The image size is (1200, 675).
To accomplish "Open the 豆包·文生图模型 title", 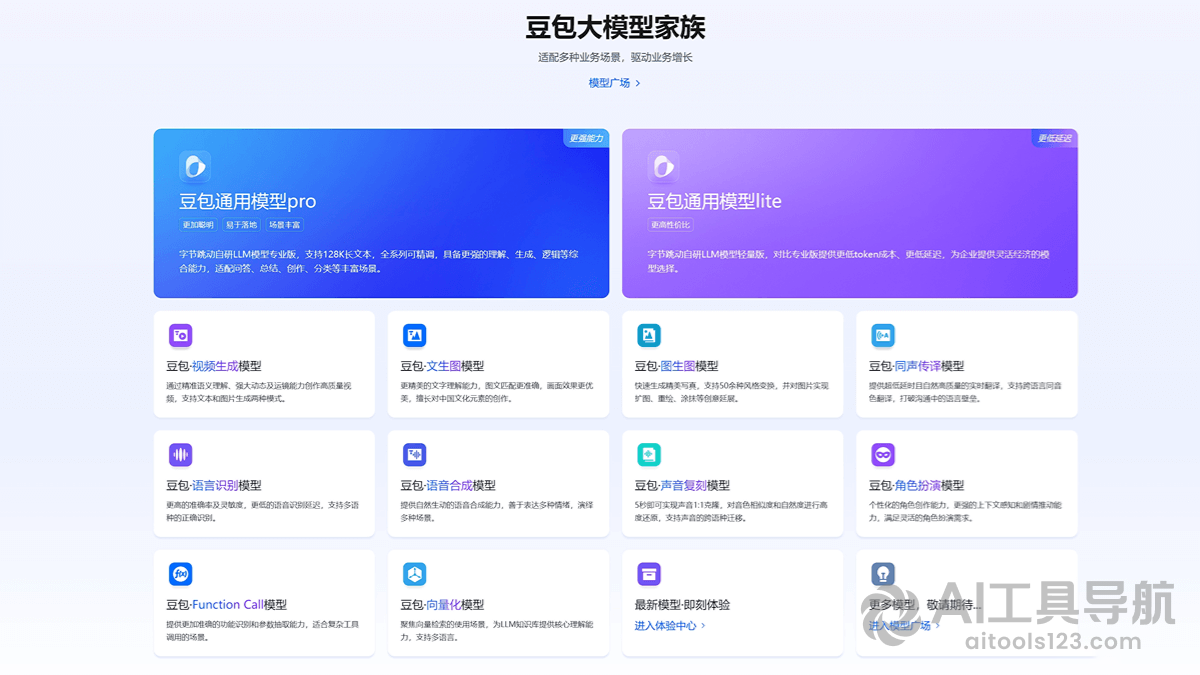I will 442,366.
